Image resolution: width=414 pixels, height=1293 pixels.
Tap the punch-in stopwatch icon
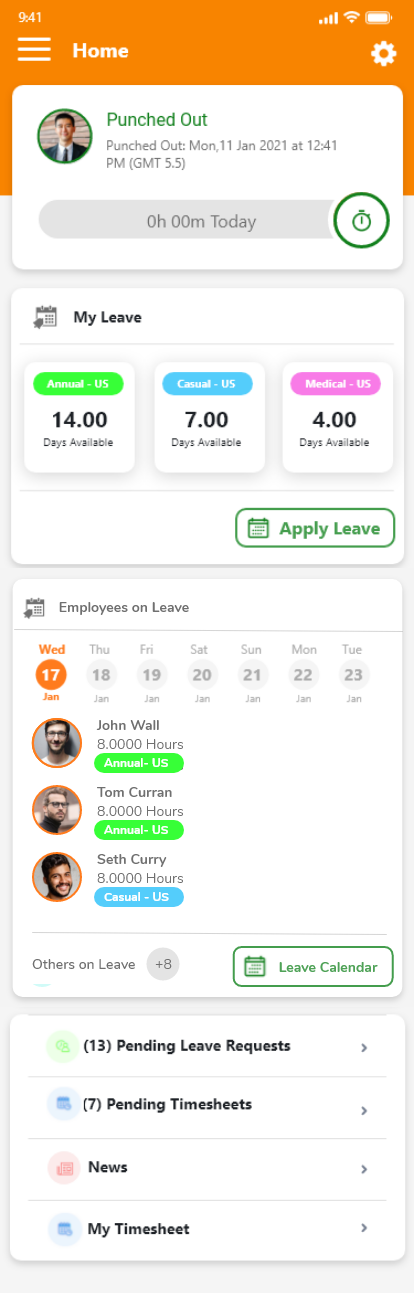point(361,220)
